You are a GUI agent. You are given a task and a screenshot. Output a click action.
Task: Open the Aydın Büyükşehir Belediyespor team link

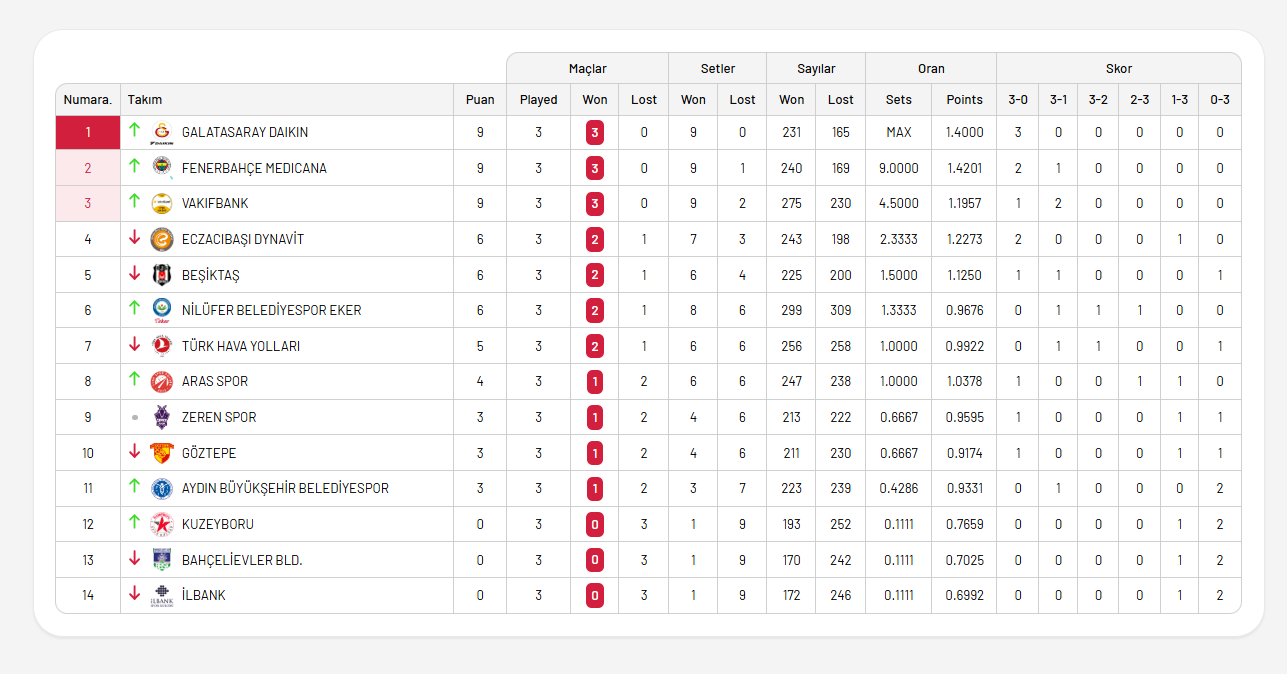click(285, 489)
